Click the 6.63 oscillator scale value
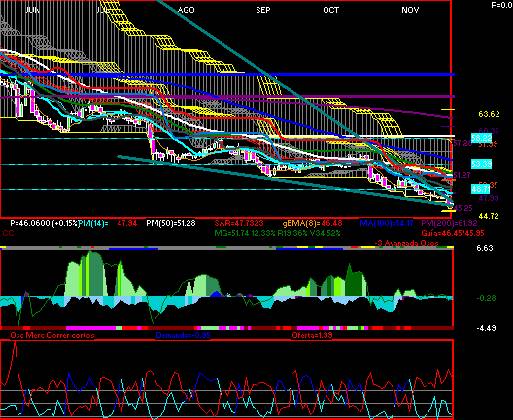513x420 pixels. 485,248
